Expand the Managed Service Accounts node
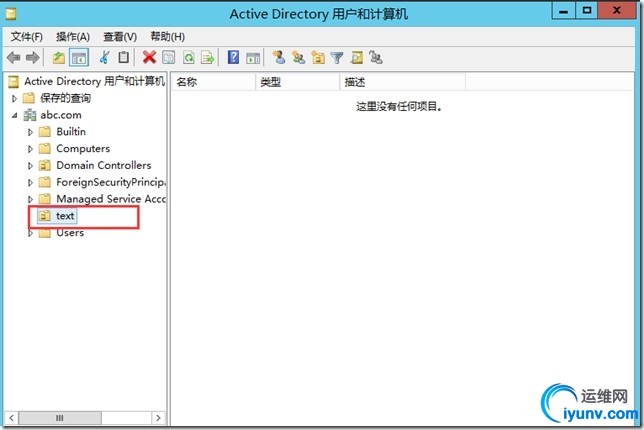Viewport: 644px width, 430px height. [30, 200]
